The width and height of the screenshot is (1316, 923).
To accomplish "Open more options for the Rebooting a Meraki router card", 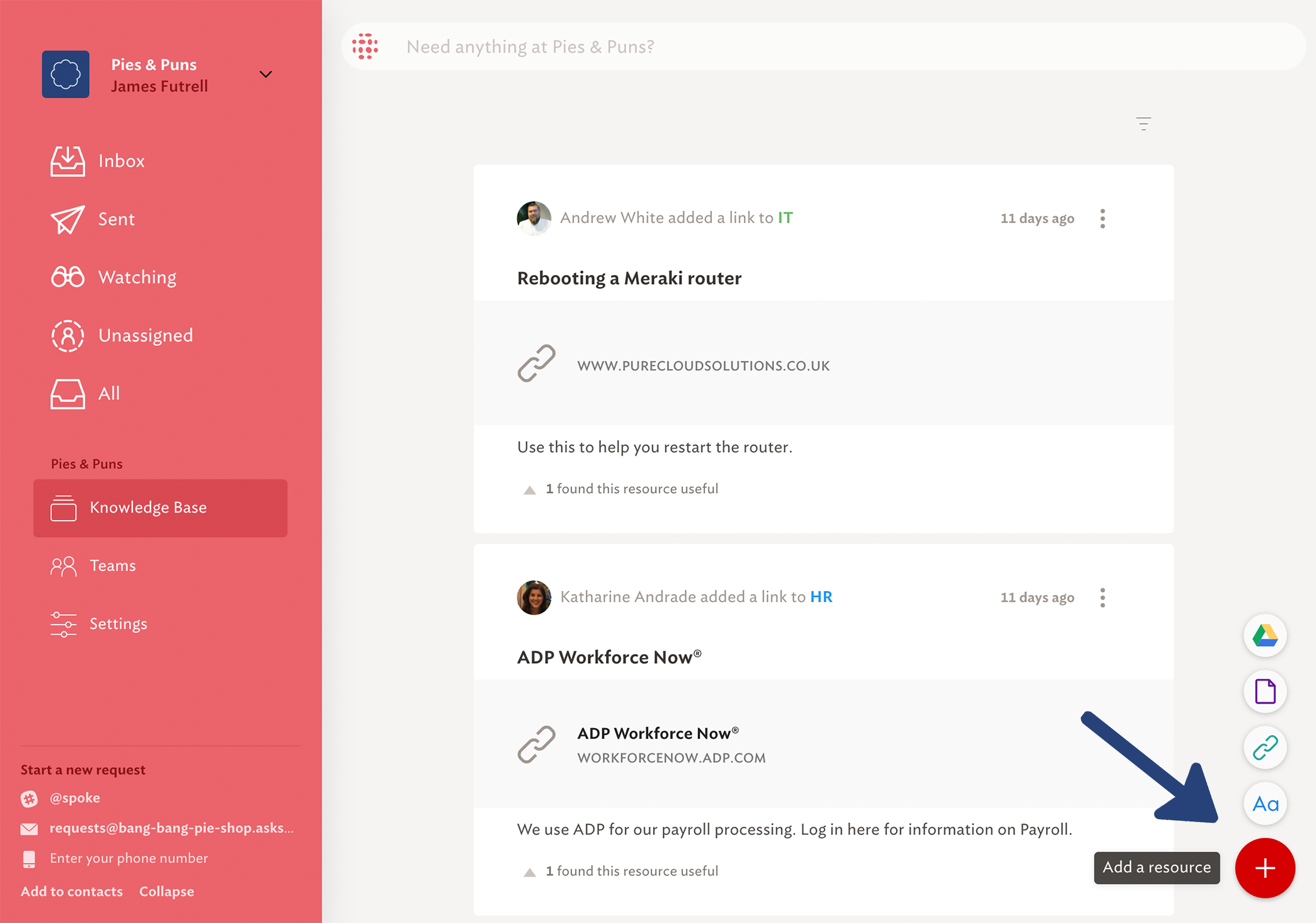I will click(x=1102, y=219).
